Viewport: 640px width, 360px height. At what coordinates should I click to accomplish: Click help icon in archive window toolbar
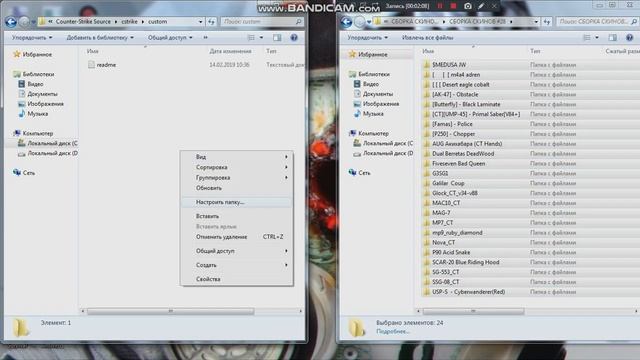click(629, 38)
